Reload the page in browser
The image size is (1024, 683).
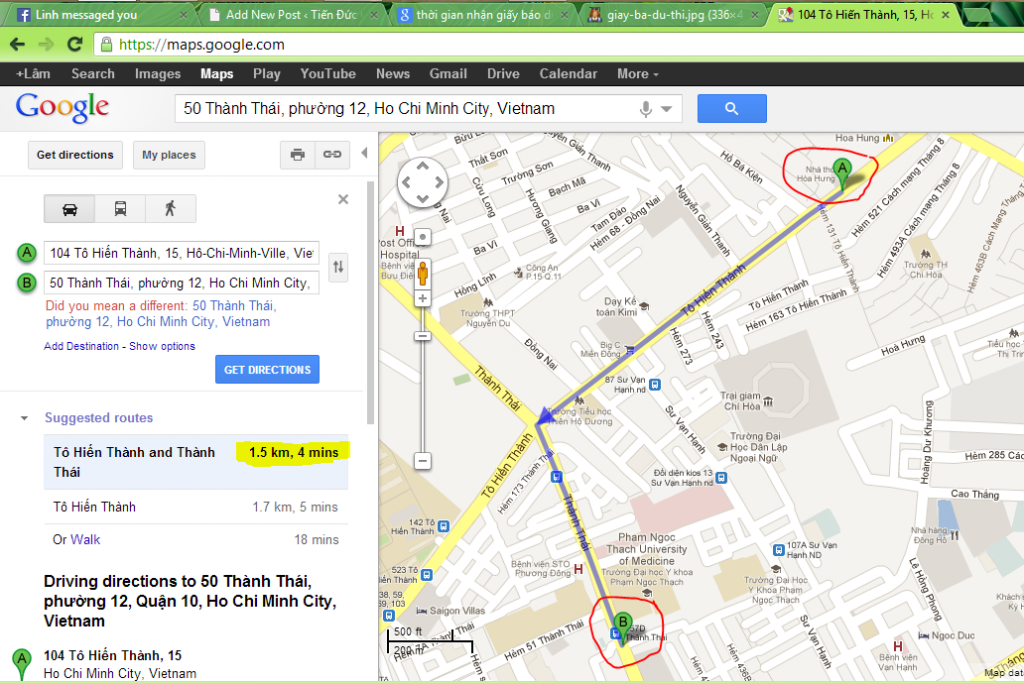pos(74,44)
